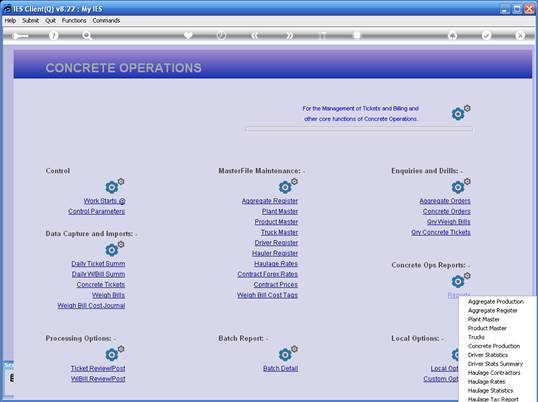Click the gear icon under Control heading
538x402 pixels.
[115, 186]
